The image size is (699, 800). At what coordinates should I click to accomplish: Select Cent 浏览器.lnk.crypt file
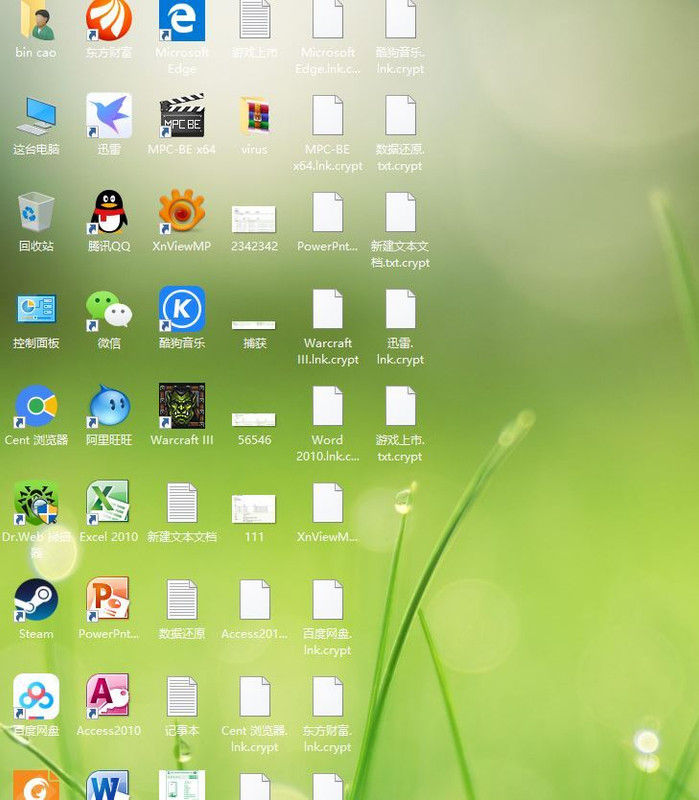click(255, 697)
